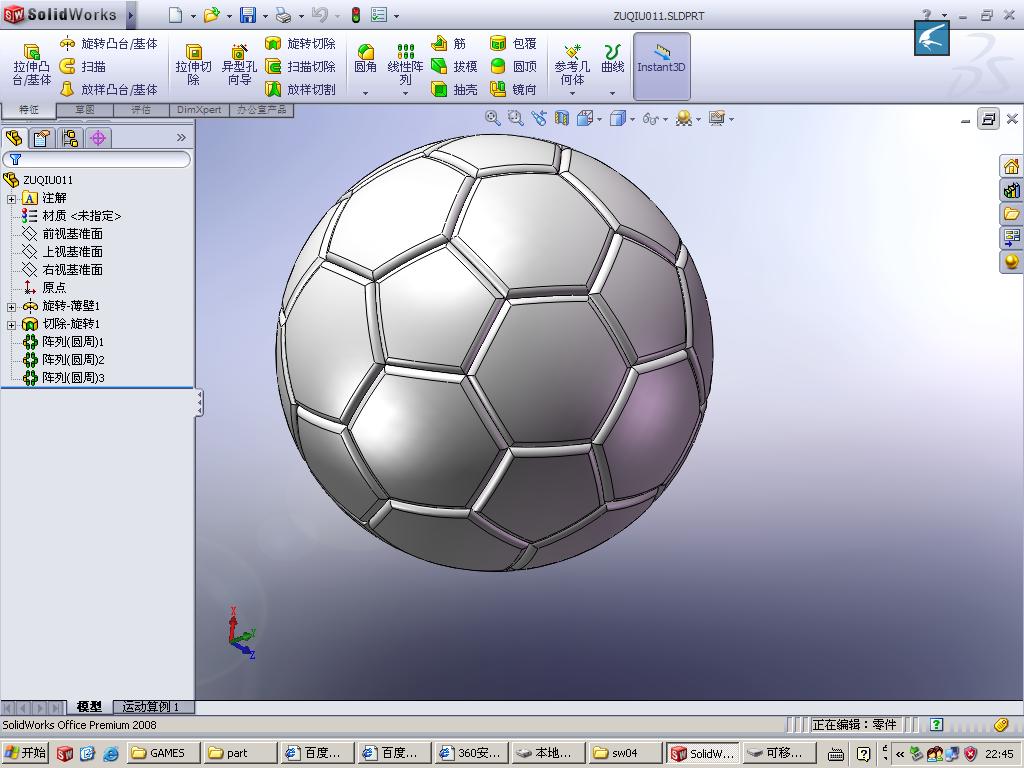This screenshot has height=768, width=1024.
Task: Expand the Linear Pattern dropdown arrow
Action: 405,93
